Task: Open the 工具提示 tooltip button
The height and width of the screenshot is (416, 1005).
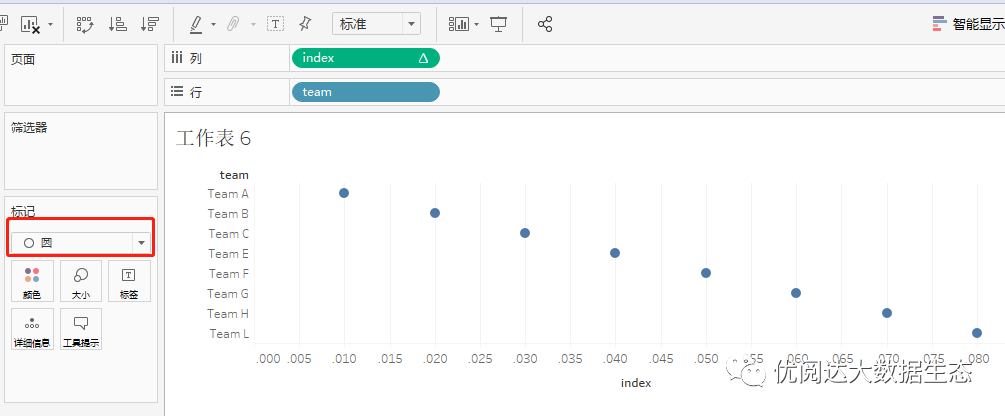Action: tap(81, 329)
